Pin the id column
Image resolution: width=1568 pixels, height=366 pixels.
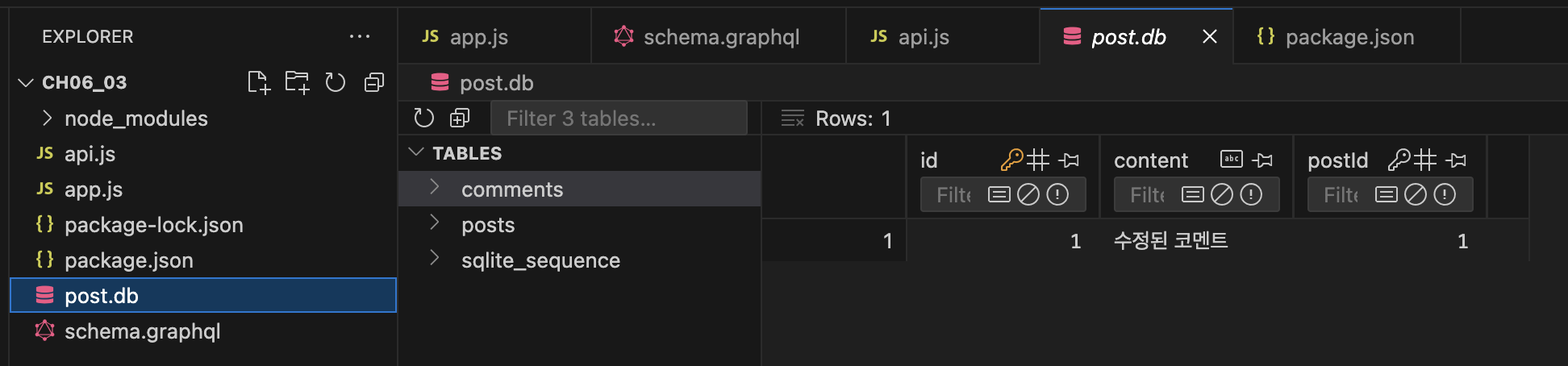(x=1070, y=160)
